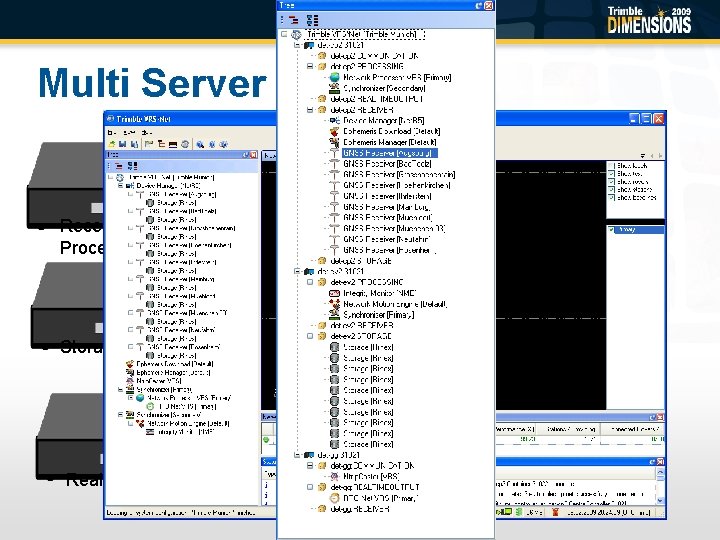The image size is (720, 540).
Task: Select topmost Storage [Rinex] entry in front tree
Action: (x=368, y=347)
